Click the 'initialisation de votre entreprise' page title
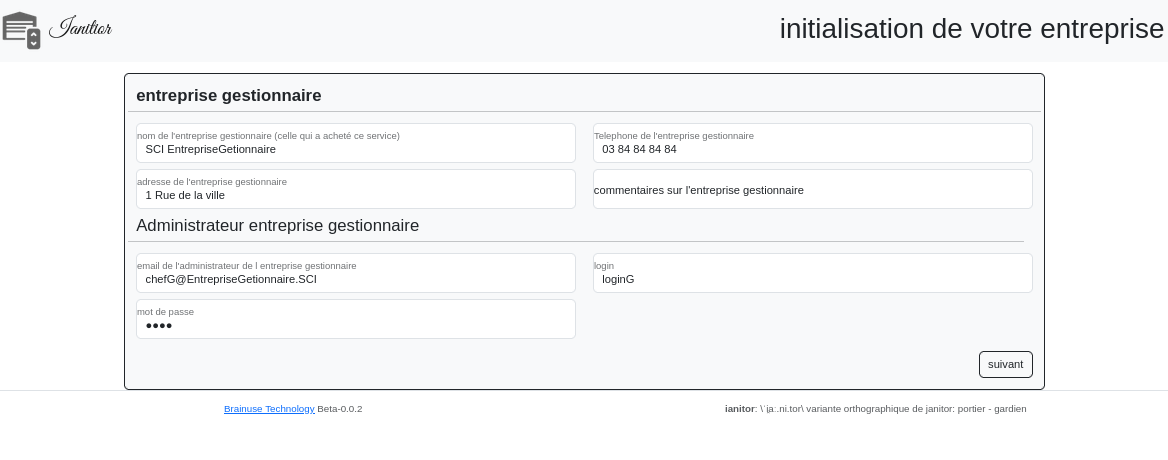 click(x=971, y=29)
